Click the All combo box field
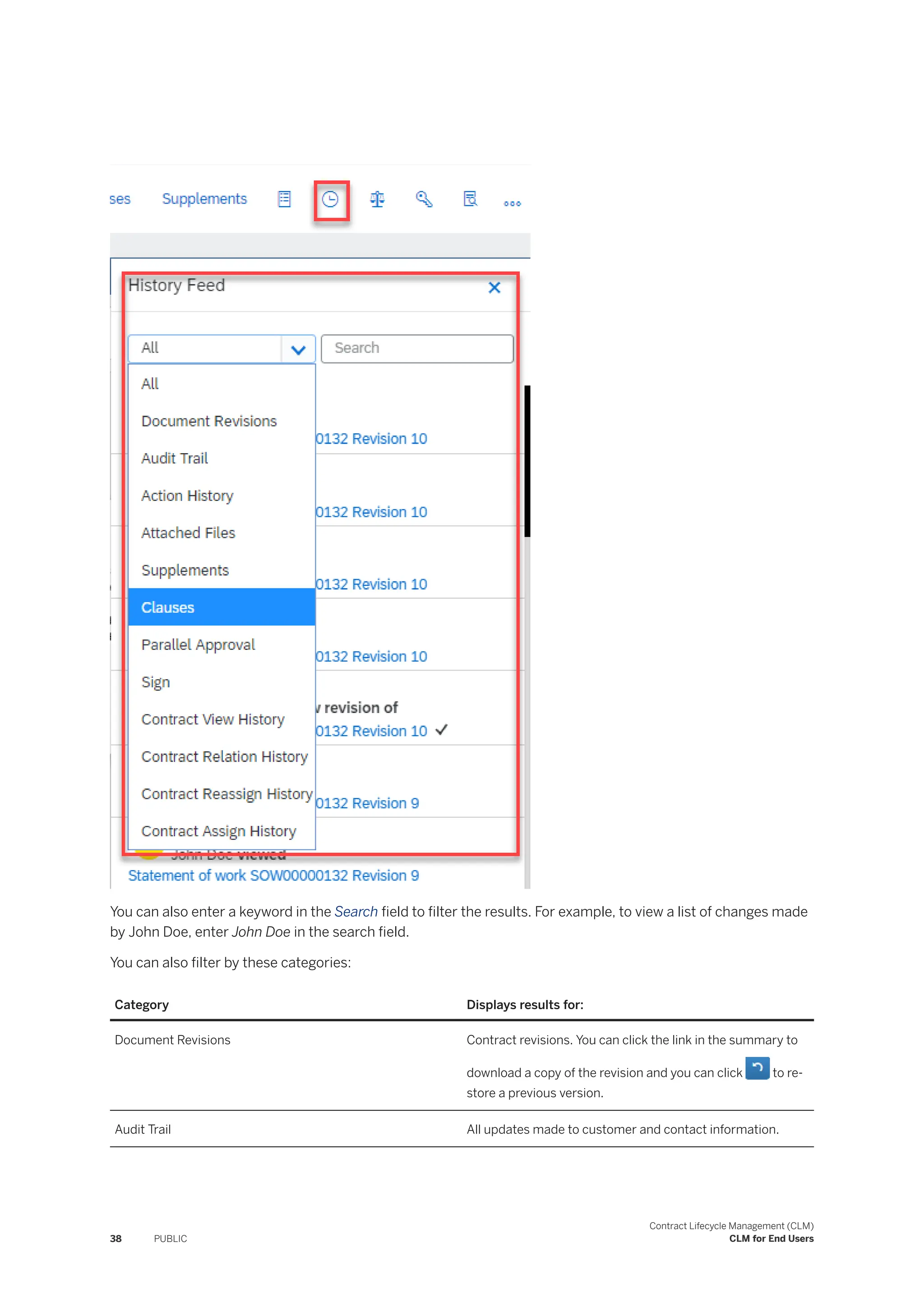Screen dimensions: 924x1307 [222, 348]
